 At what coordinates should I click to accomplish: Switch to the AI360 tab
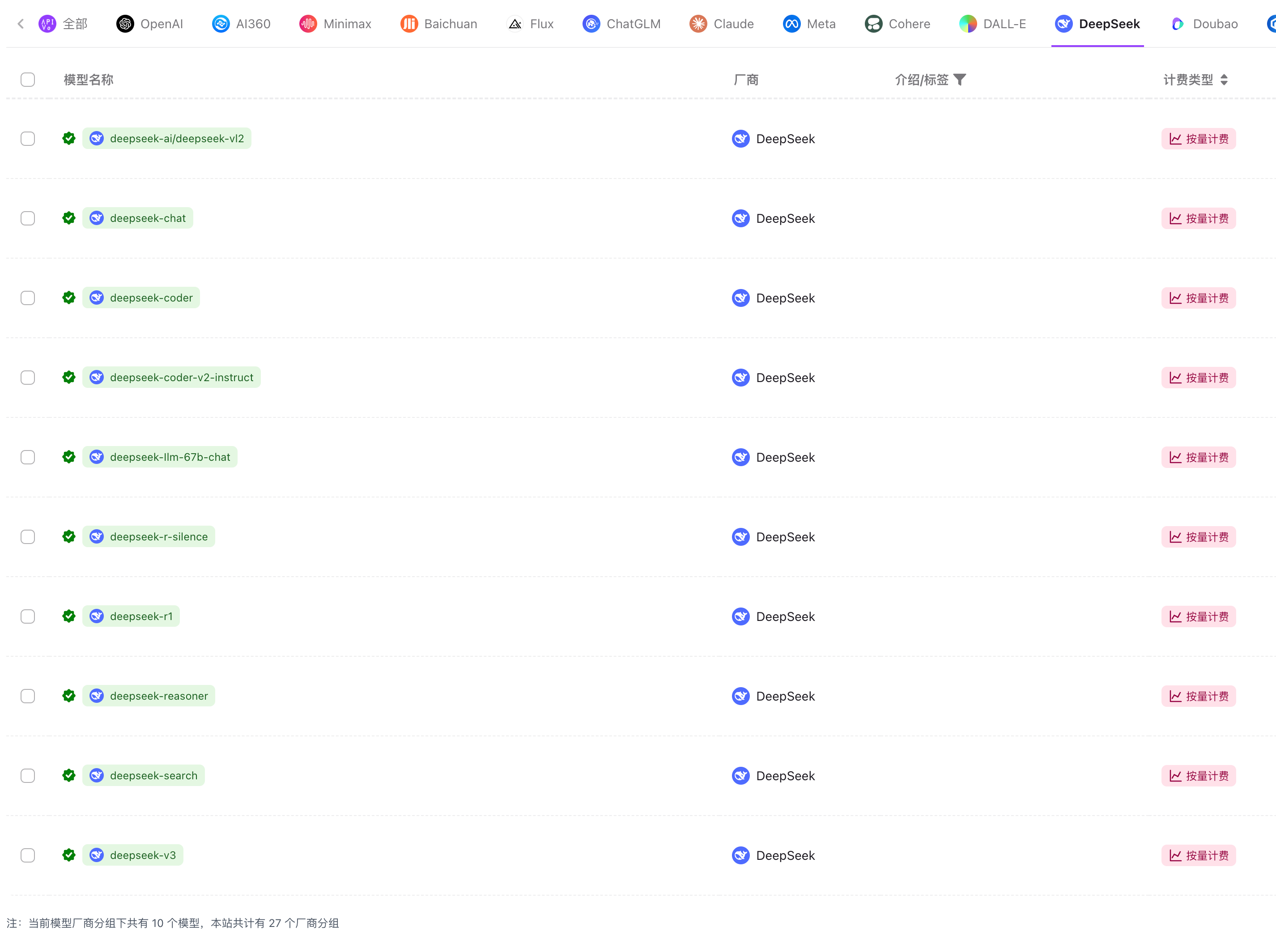241,24
